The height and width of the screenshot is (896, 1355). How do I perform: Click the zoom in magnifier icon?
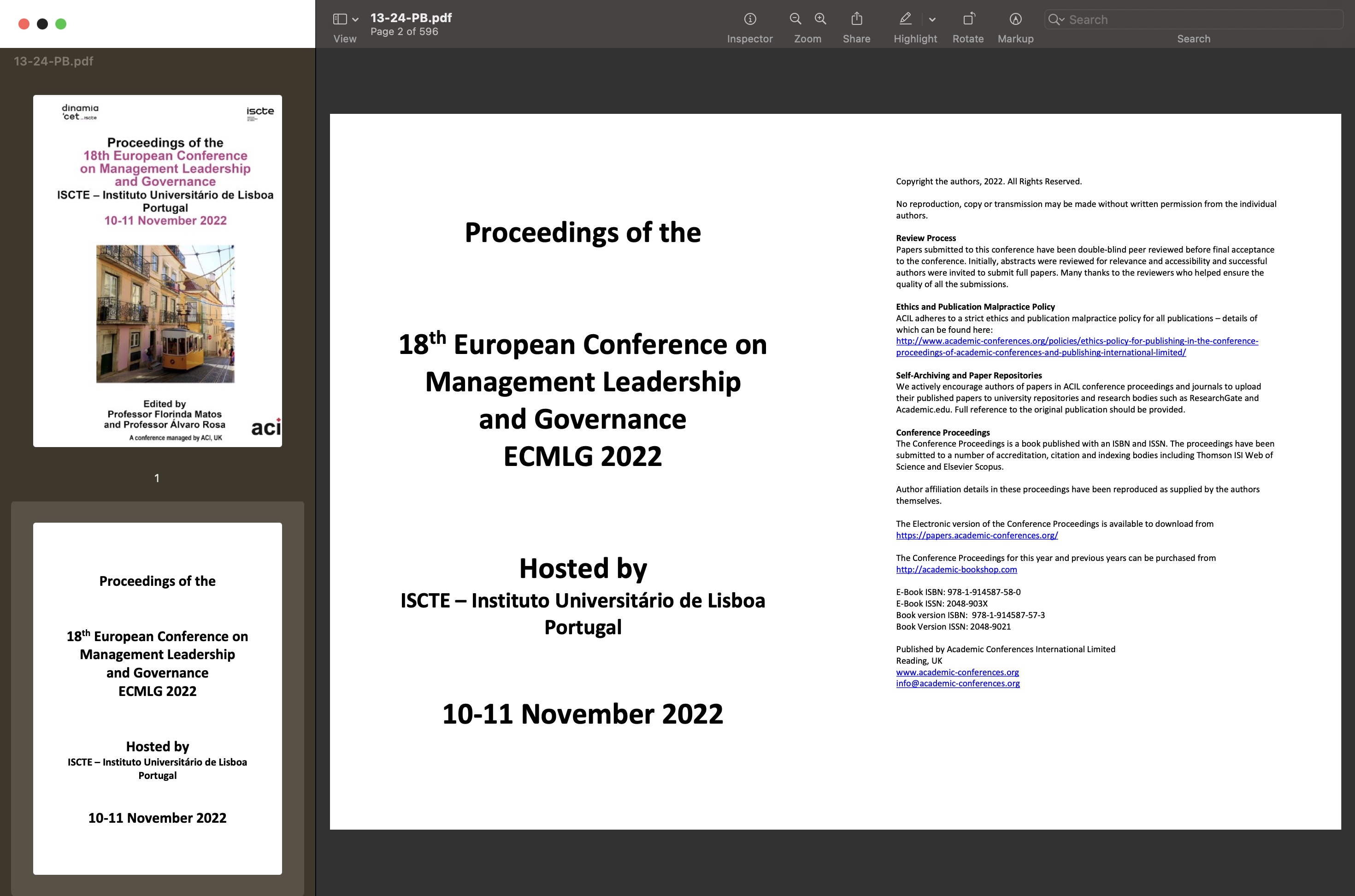(820, 19)
